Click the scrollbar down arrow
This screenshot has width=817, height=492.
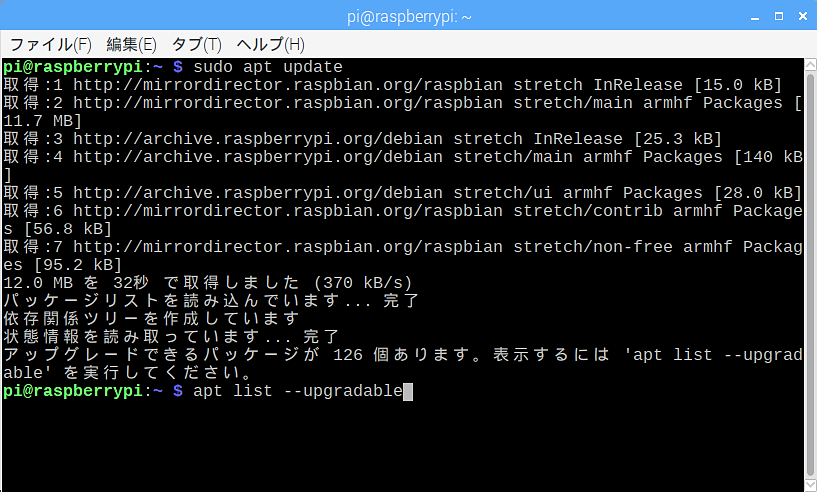(x=811, y=485)
